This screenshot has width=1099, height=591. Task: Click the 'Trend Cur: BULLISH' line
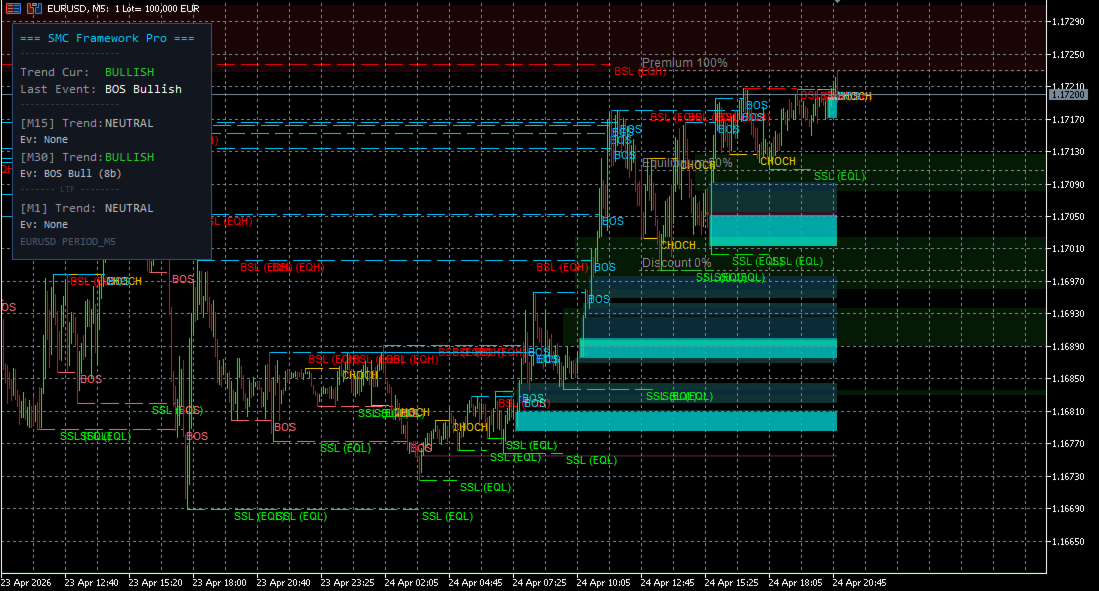[87, 72]
